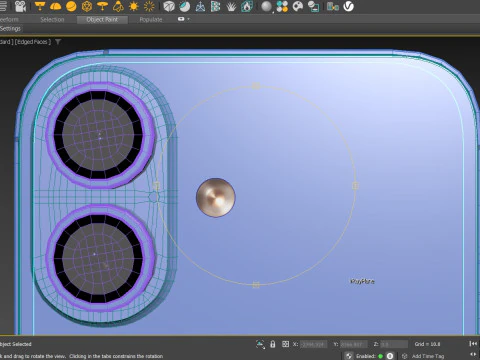Toggle the selection lock padlock

[x=273, y=344]
